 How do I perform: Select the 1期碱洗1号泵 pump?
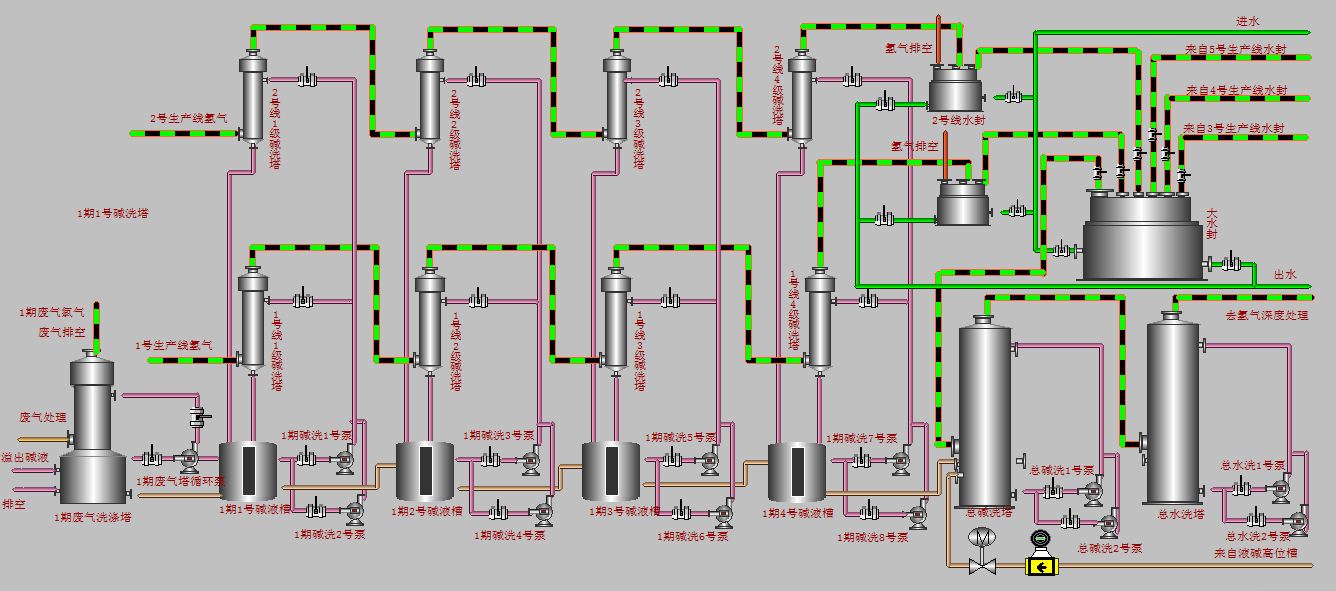[x=346, y=459]
